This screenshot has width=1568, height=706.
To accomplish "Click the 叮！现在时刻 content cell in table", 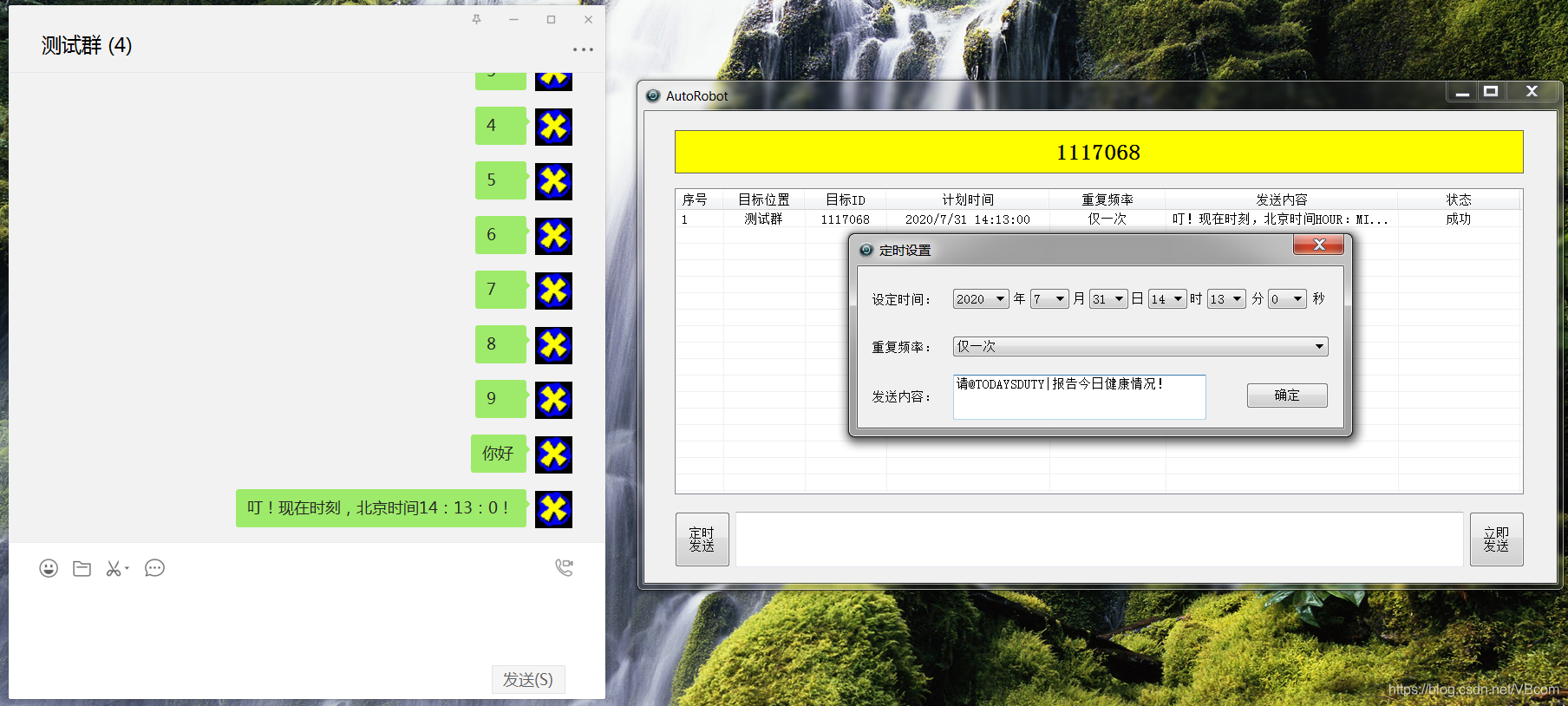I will click(x=1280, y=219).
